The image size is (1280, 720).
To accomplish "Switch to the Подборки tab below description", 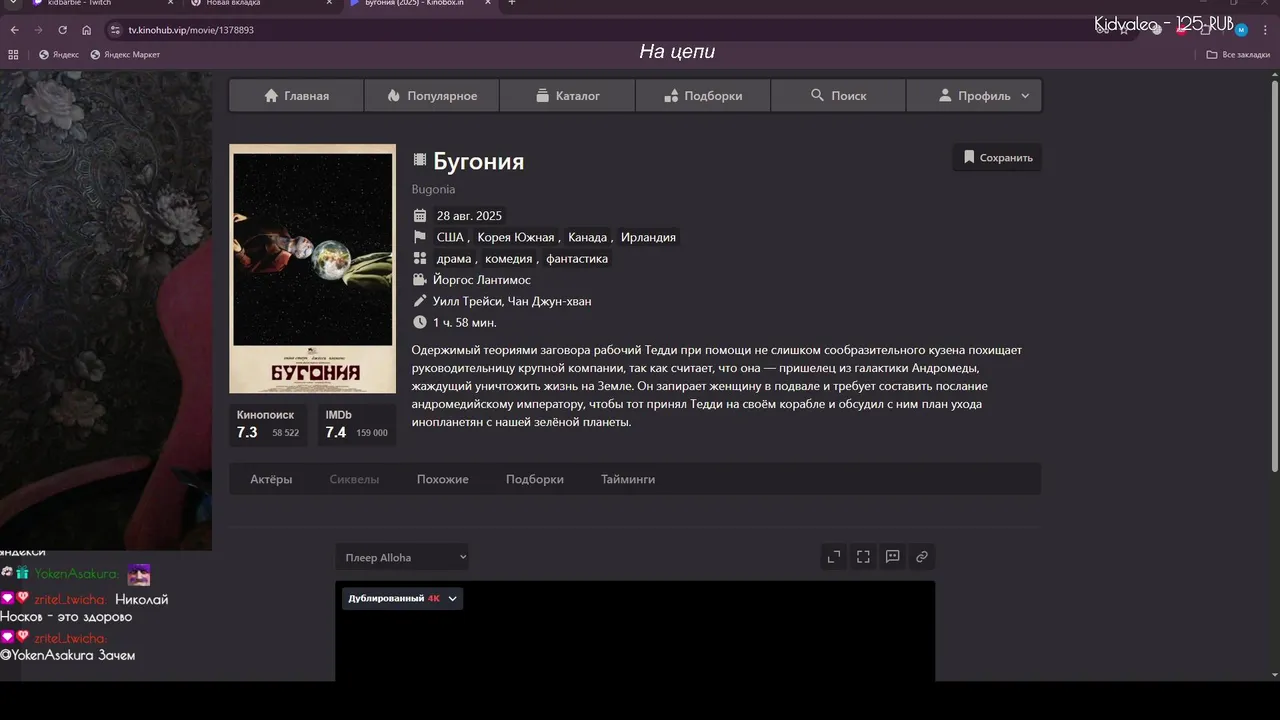I will [x=535, y=479].
